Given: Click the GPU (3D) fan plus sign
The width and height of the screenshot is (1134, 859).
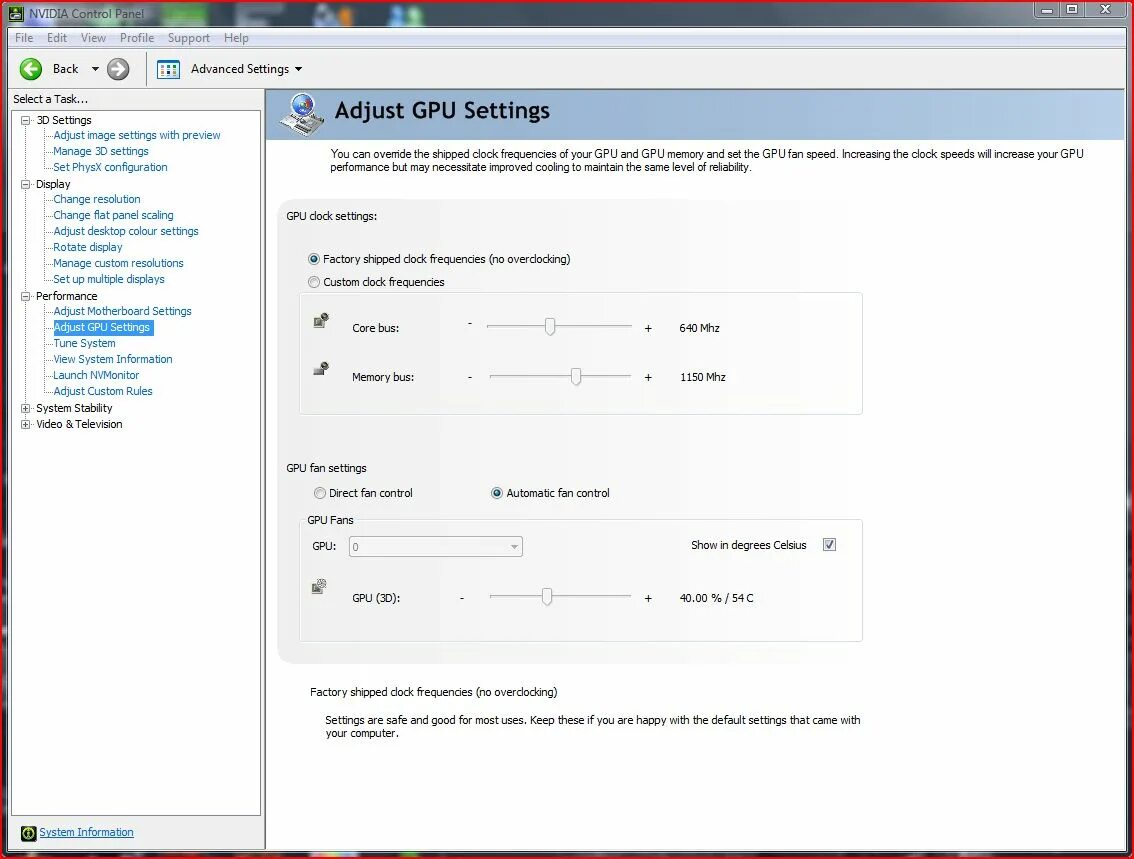Looking at the screenshot, I should click(648, 599).
